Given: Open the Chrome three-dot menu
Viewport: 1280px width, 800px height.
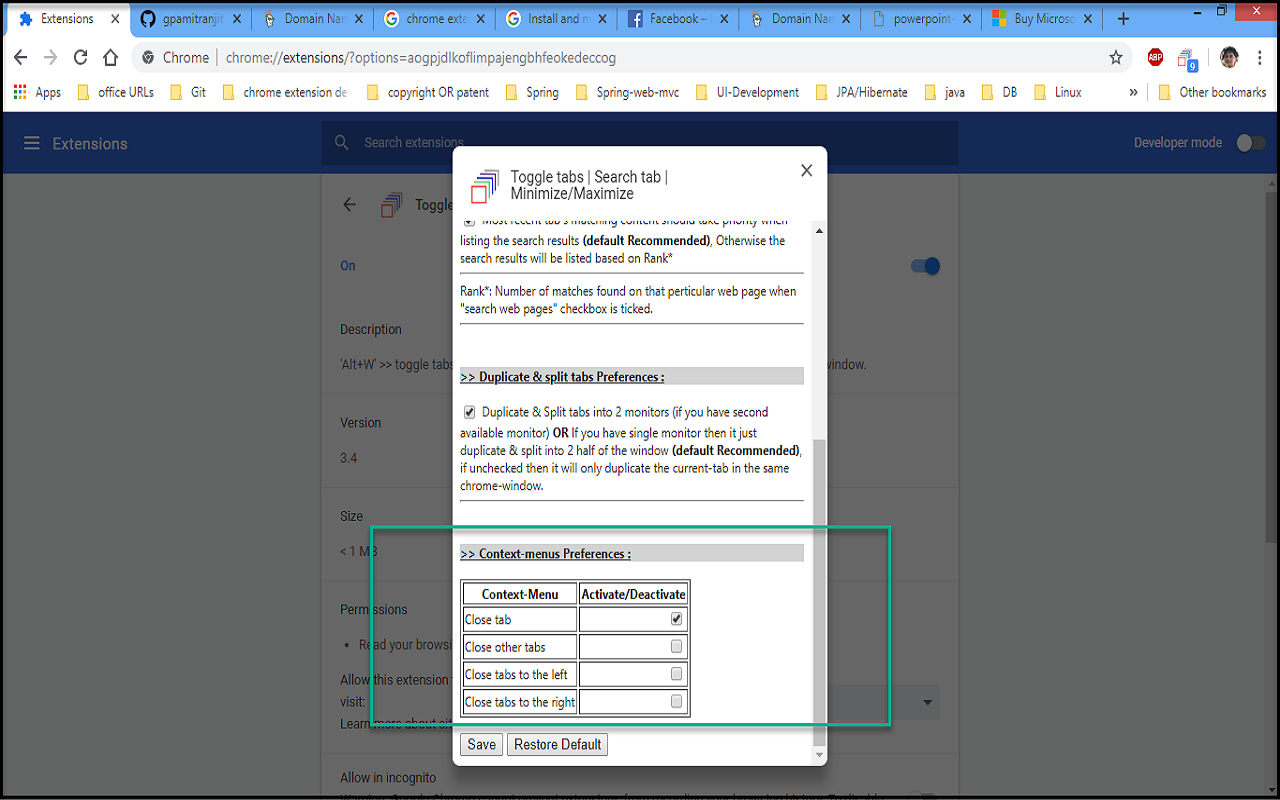Looking at the screenshot, I should pyautogui.click(x=1261, y=58).
